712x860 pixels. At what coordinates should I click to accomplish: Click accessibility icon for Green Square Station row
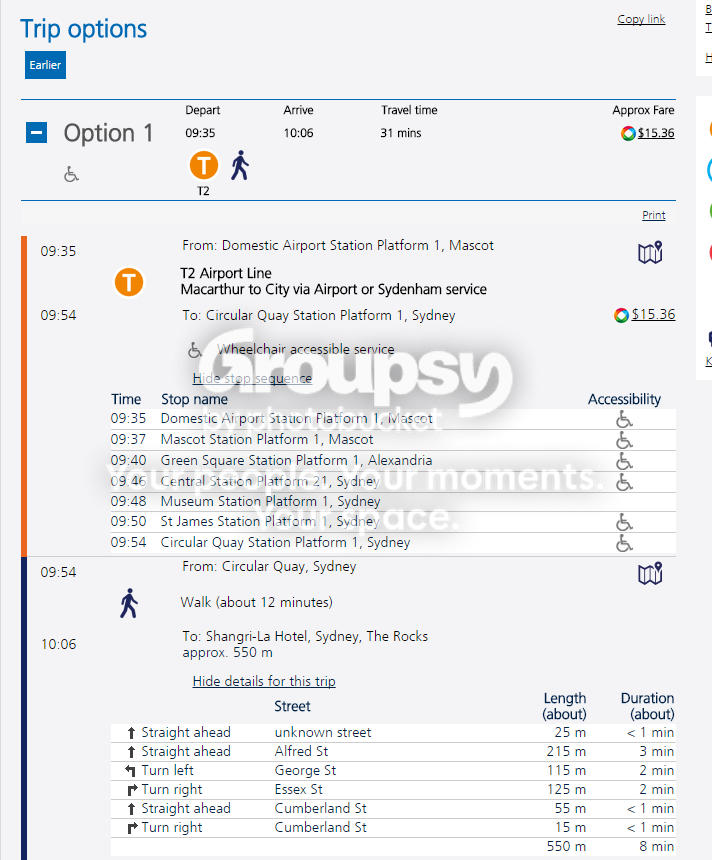click(x=624, y=461)
